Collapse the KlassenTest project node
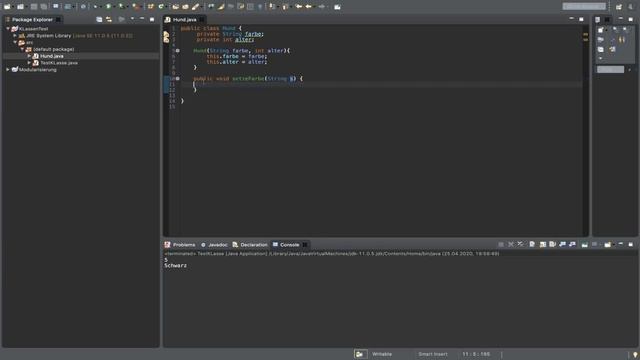 click(8, 29)
